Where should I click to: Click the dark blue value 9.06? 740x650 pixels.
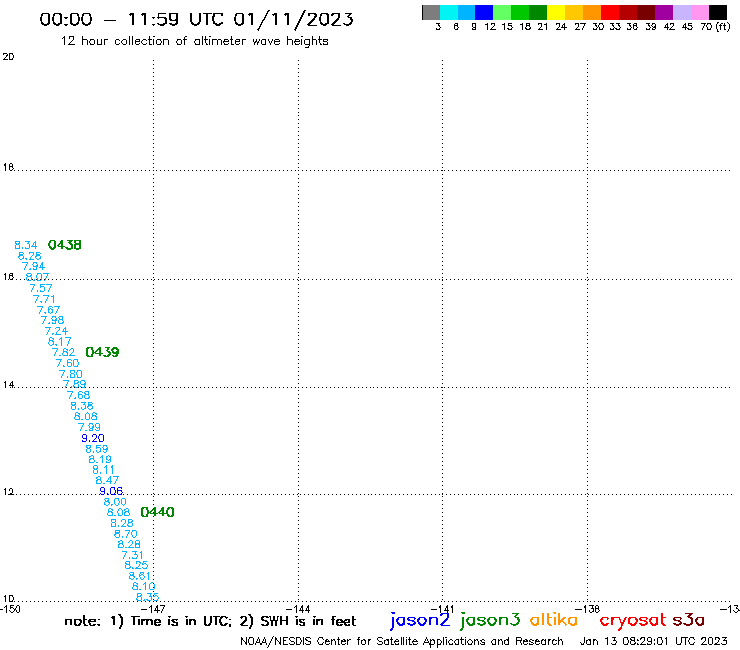(x=111, y=491)
